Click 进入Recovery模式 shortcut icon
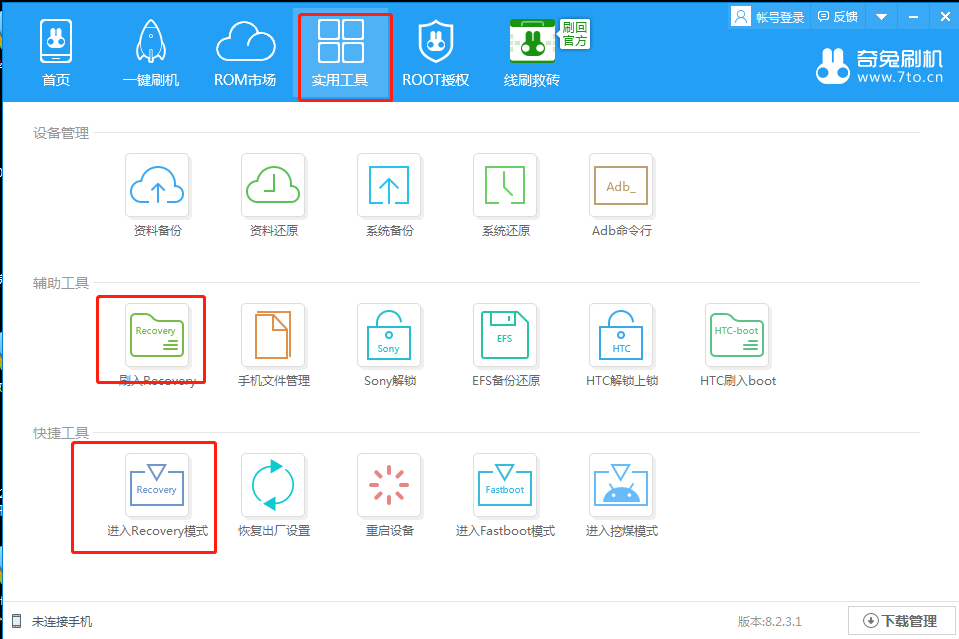 point(157,485)
